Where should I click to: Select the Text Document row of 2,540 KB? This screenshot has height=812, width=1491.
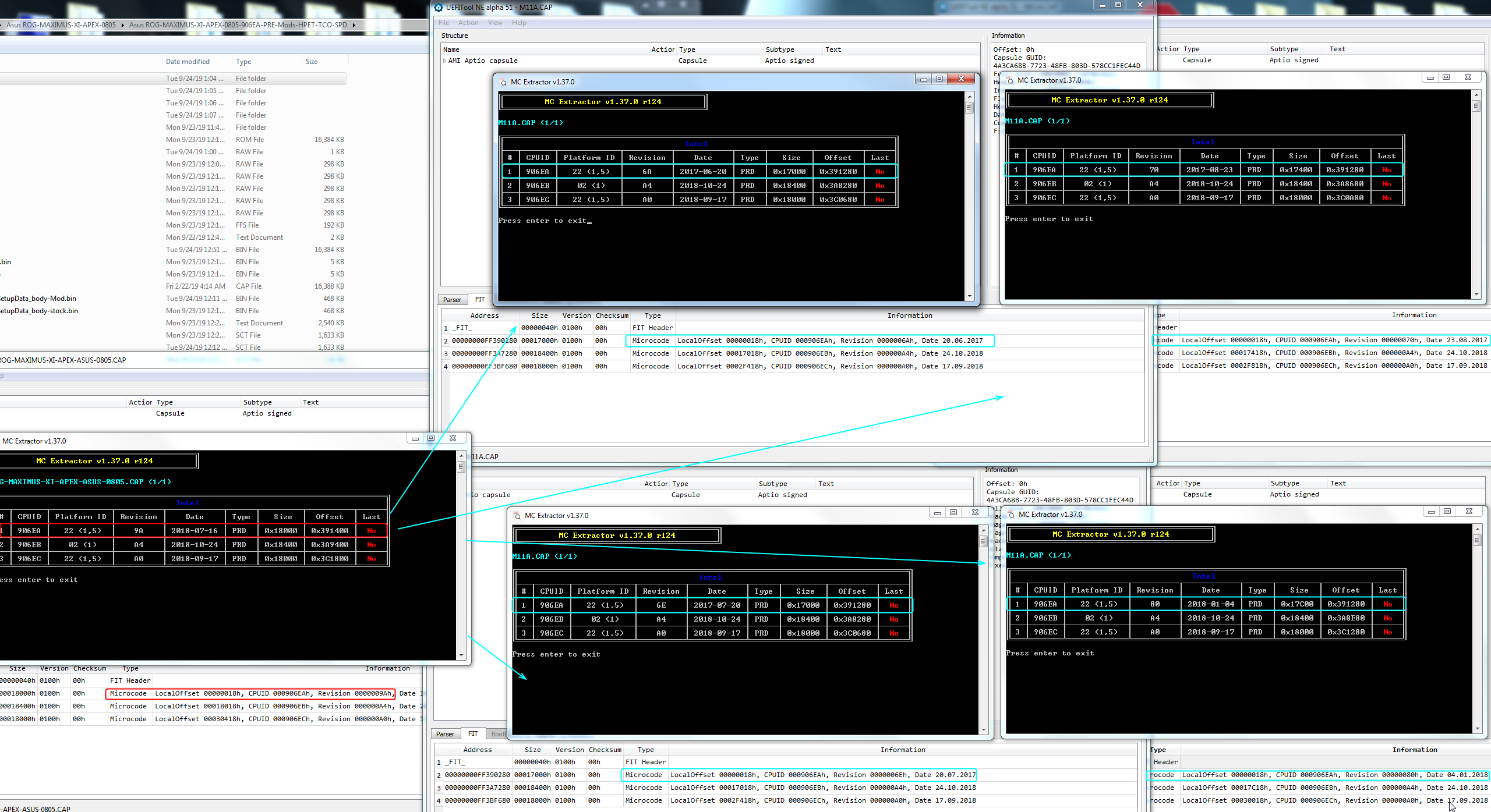tap(174, 323)
